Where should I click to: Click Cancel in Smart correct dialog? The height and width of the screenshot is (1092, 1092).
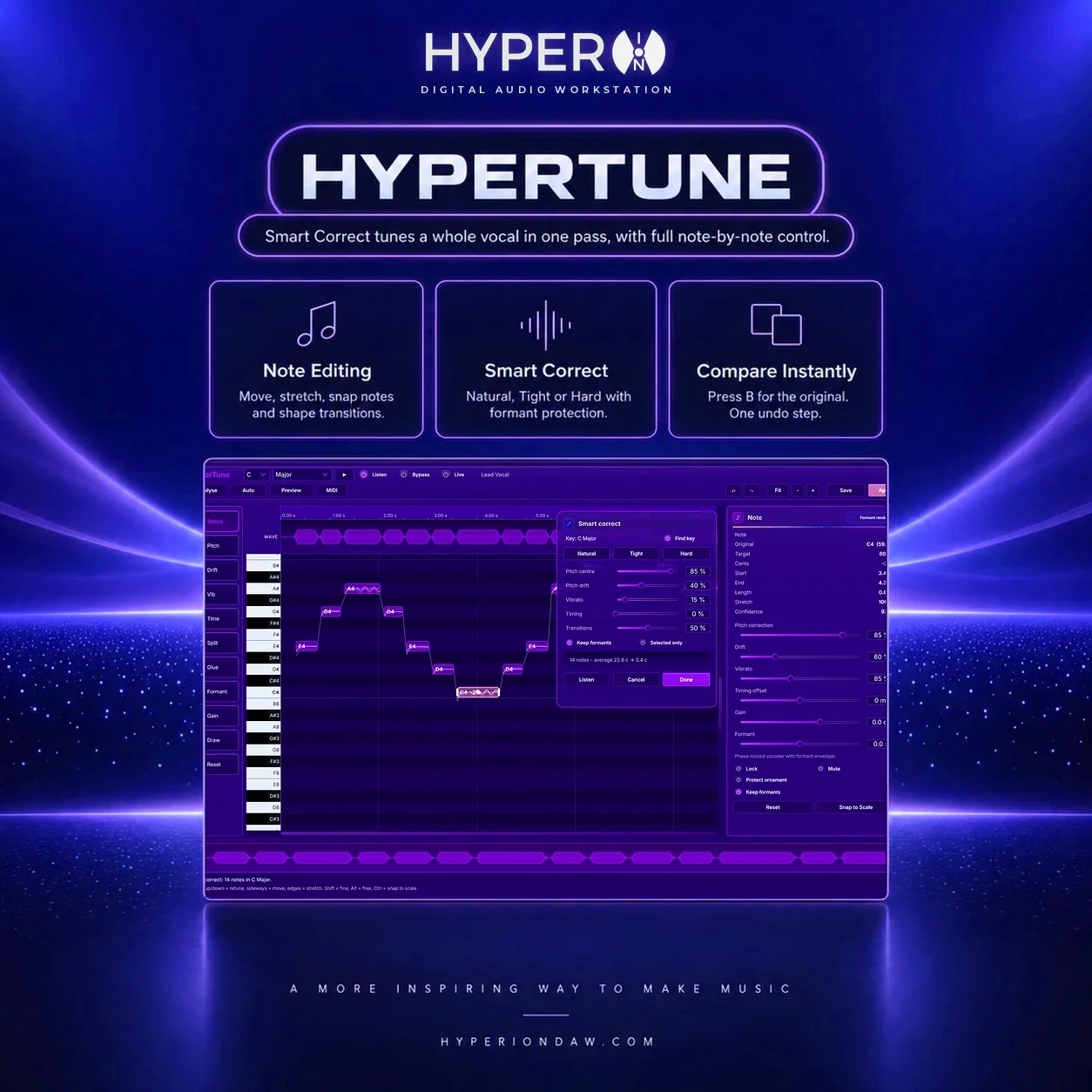pos(637,680)
